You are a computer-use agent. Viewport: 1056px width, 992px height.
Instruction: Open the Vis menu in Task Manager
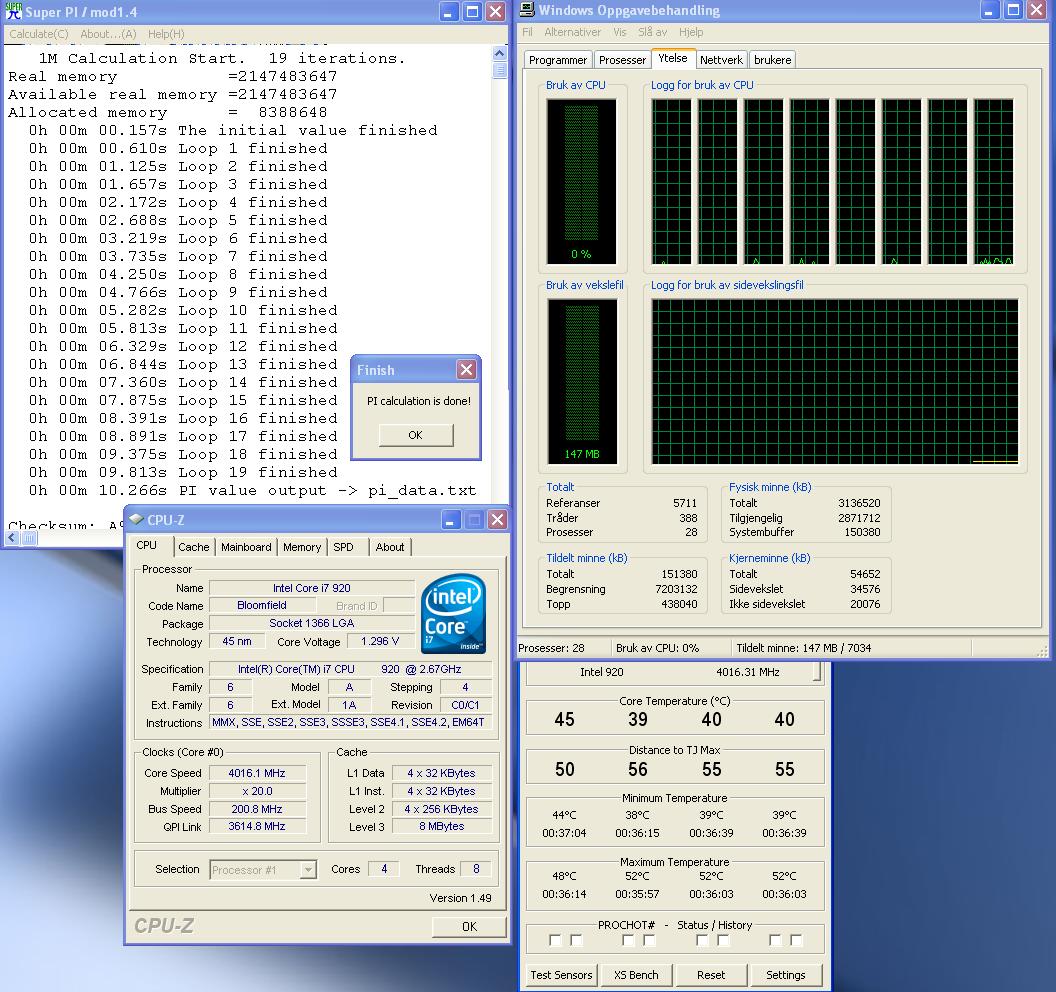[620, 32]
